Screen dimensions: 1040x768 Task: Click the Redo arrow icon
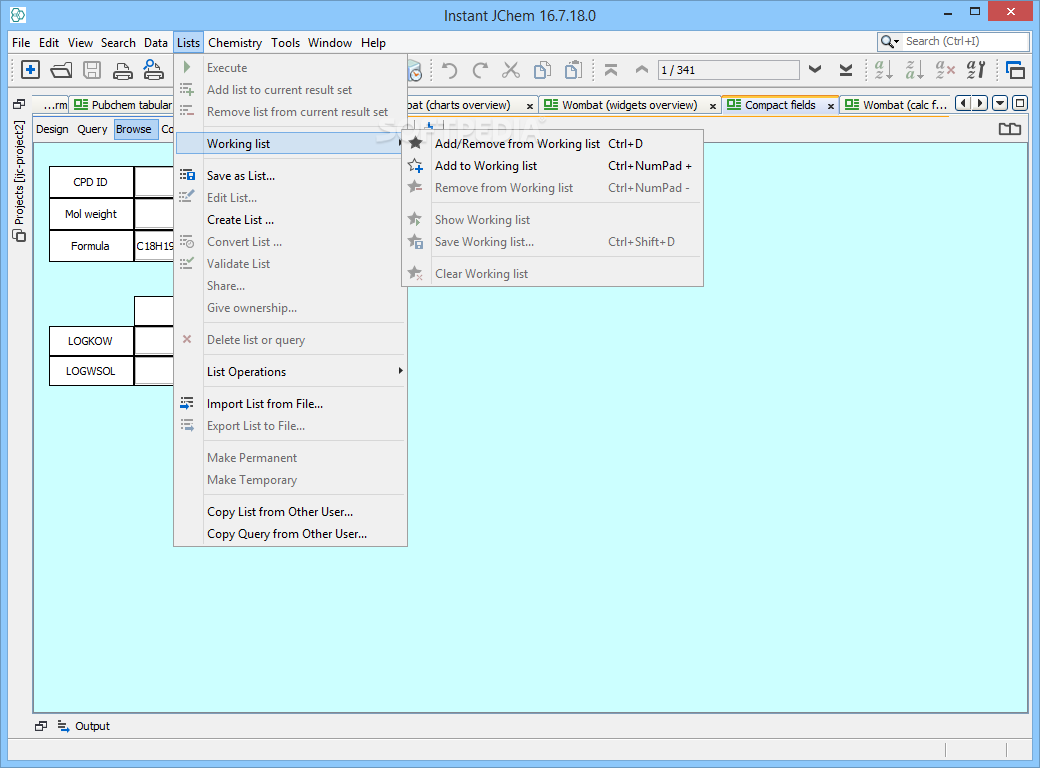pyautogui.click(x=480, y=70)
